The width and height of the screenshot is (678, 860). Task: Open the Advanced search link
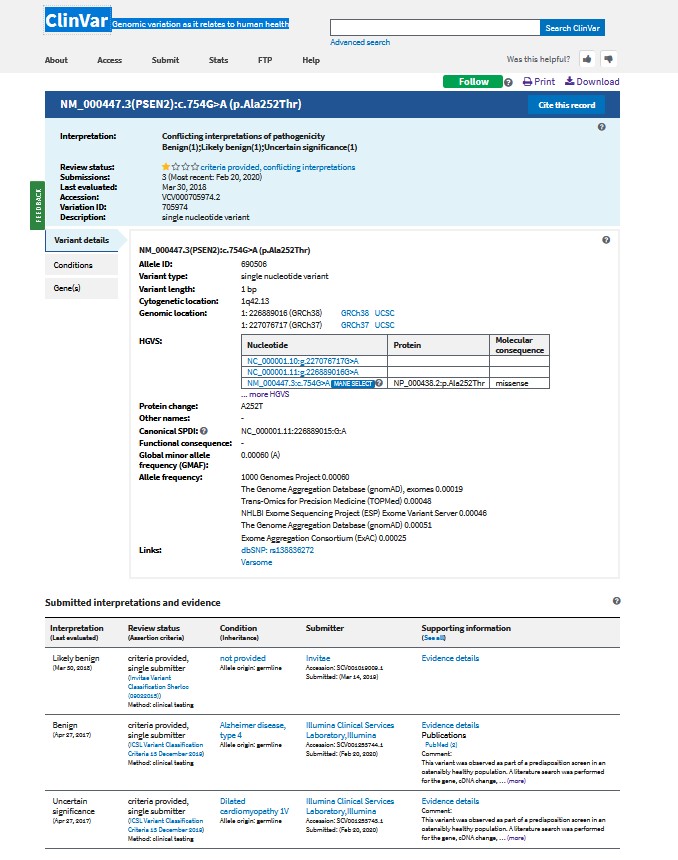click(360, 42)
